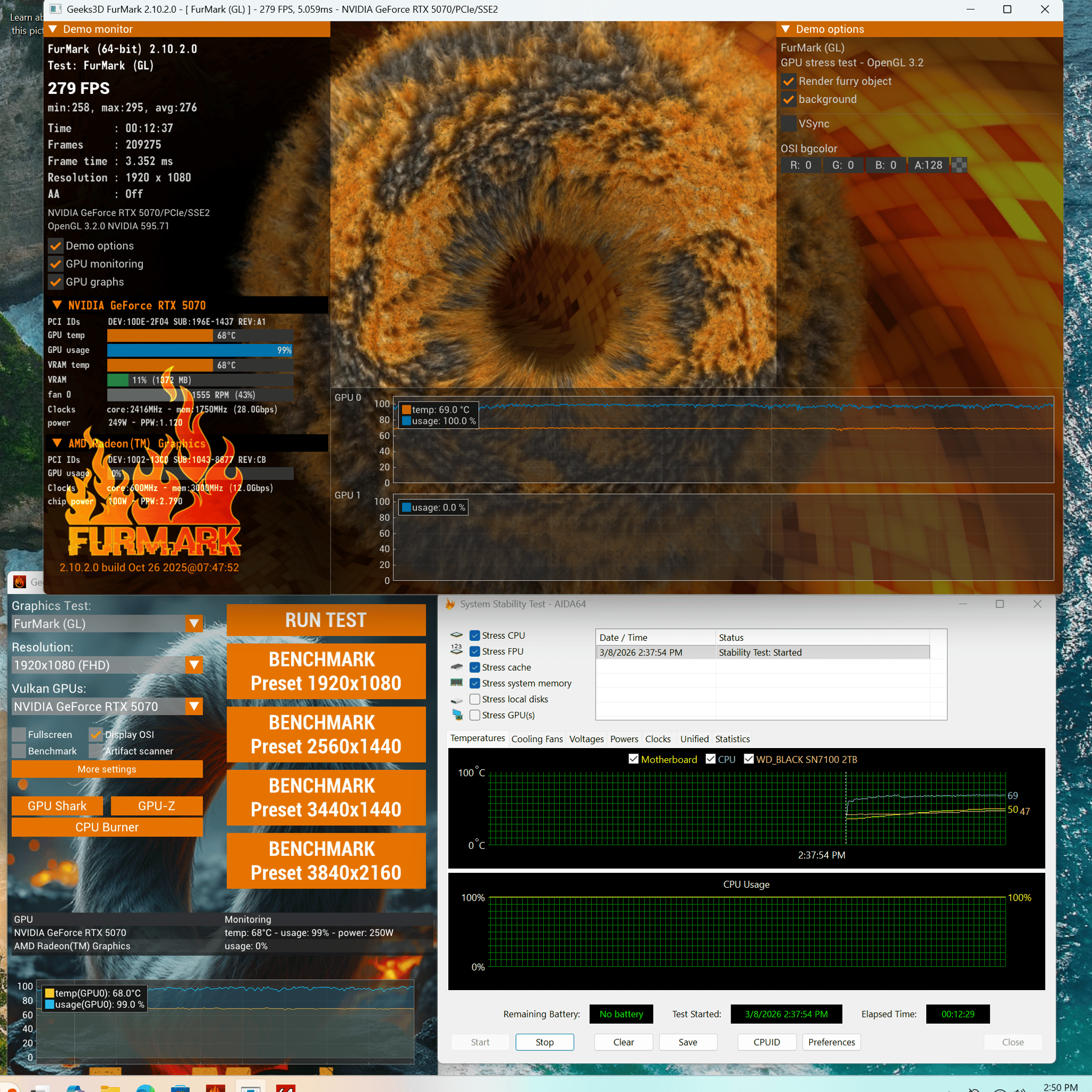1092x1092 pixels.
Task: Click the Stress CPU chip icon in AIDA64
Action: click(457, 635)
